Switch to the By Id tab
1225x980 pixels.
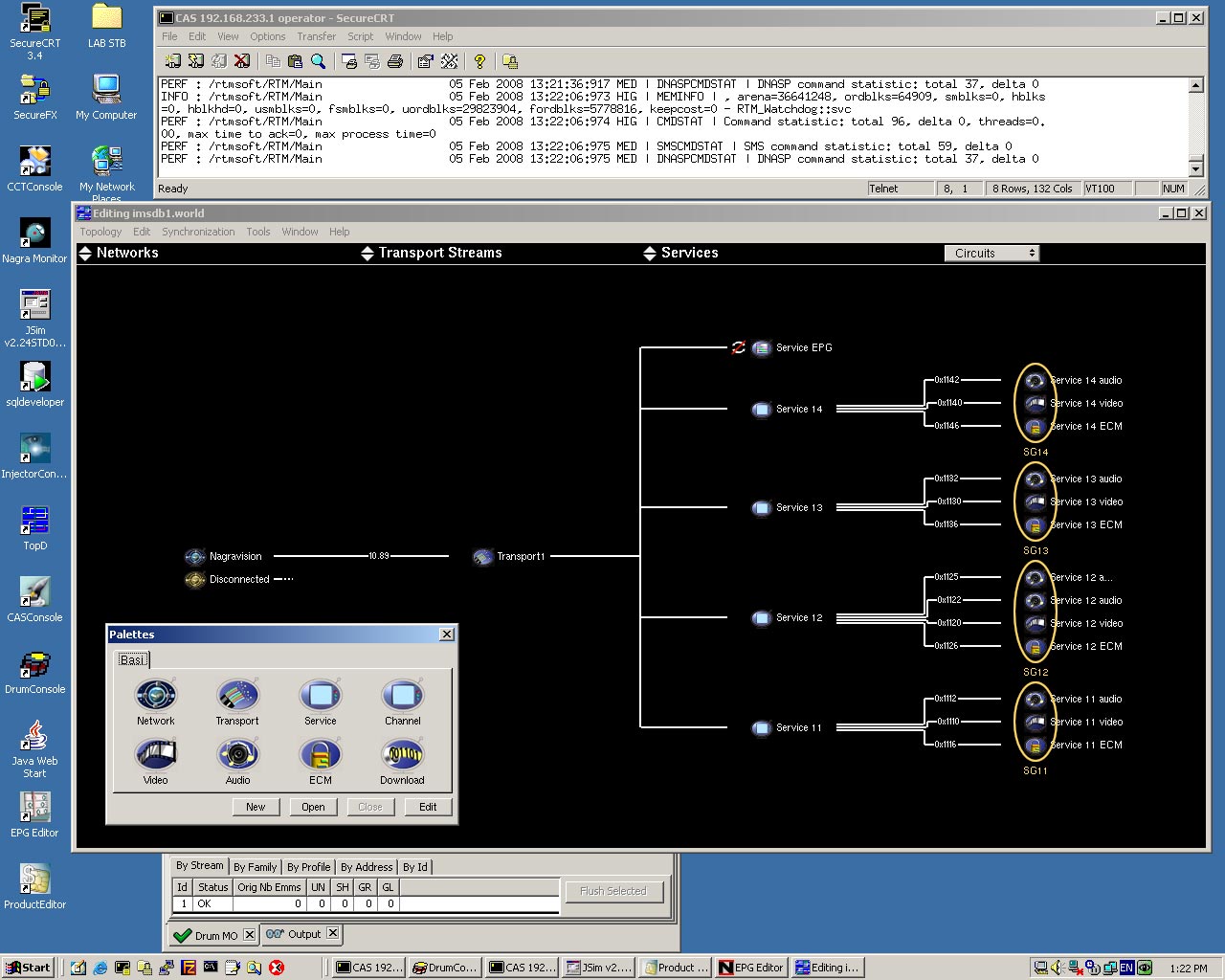coord(415,867)
